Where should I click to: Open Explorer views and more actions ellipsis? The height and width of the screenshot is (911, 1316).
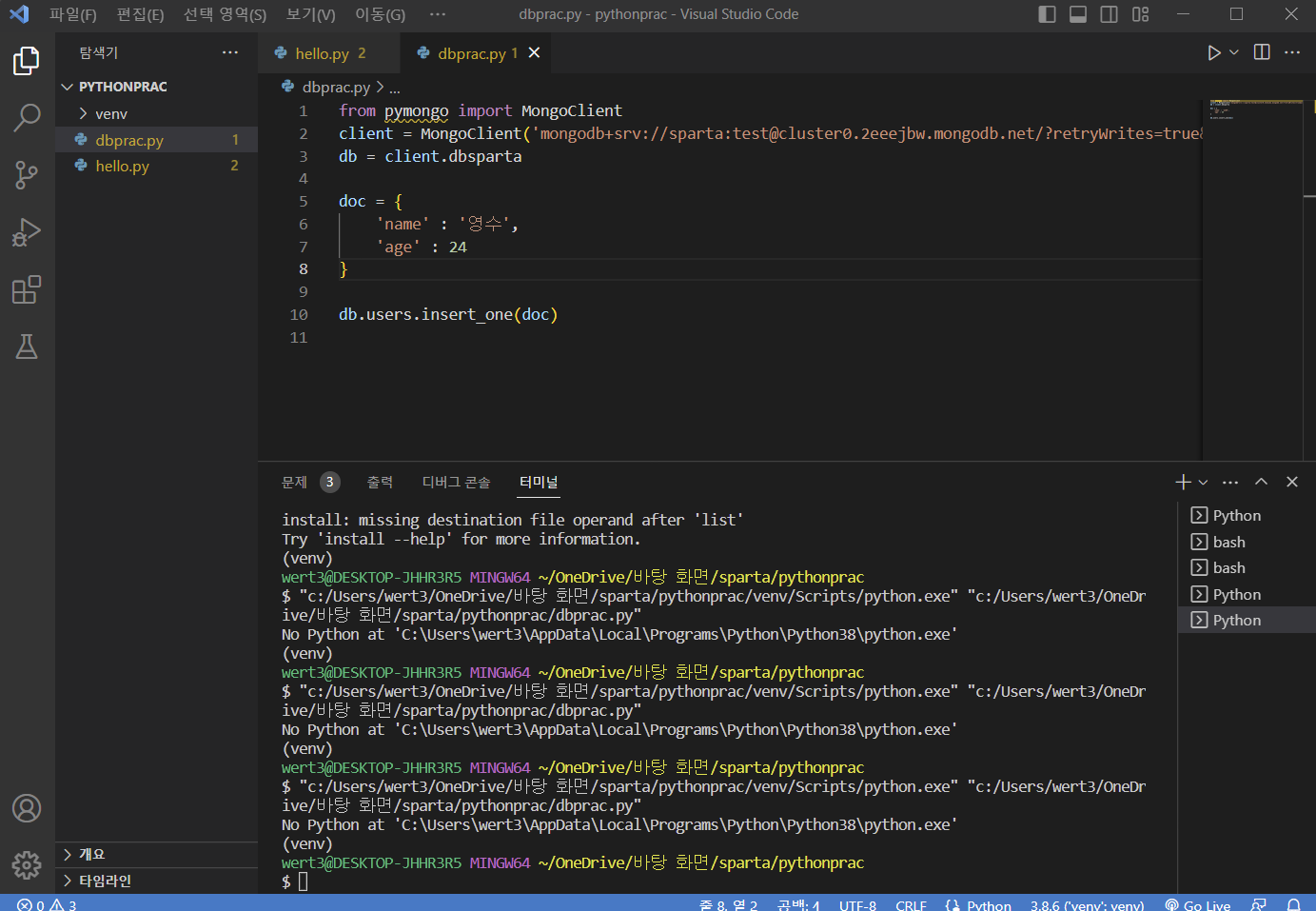(x=230, y=52)
